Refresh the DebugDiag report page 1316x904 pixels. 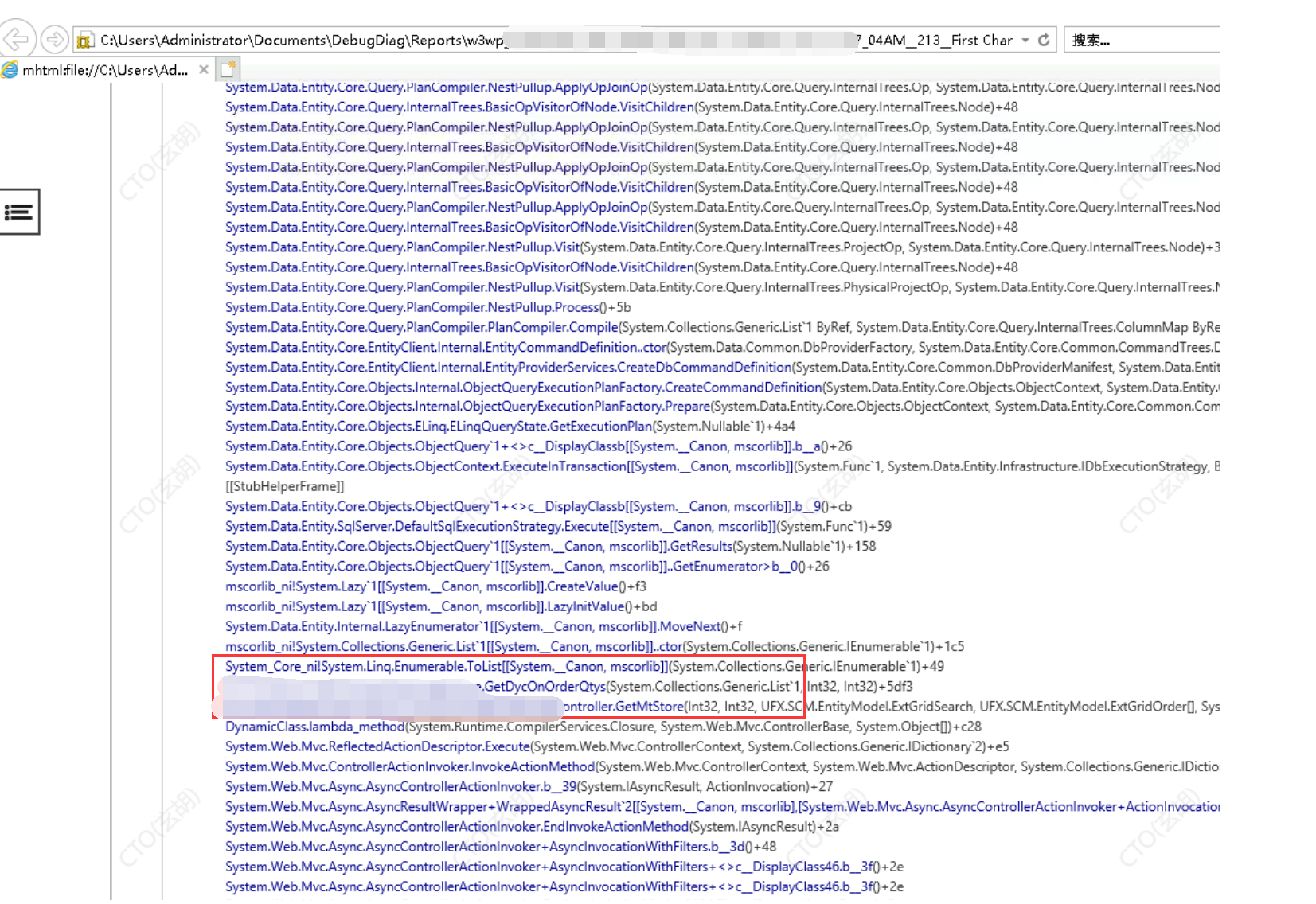click(1044, 40)
